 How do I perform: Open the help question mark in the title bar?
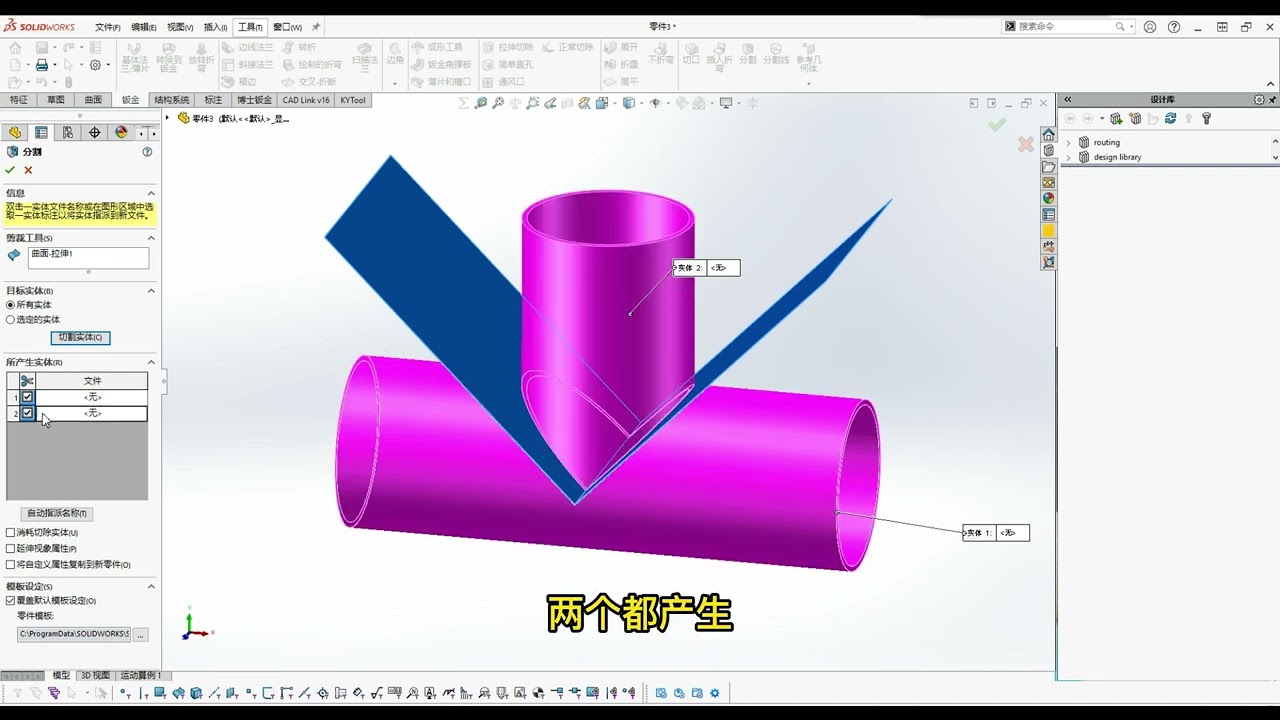1174,27
